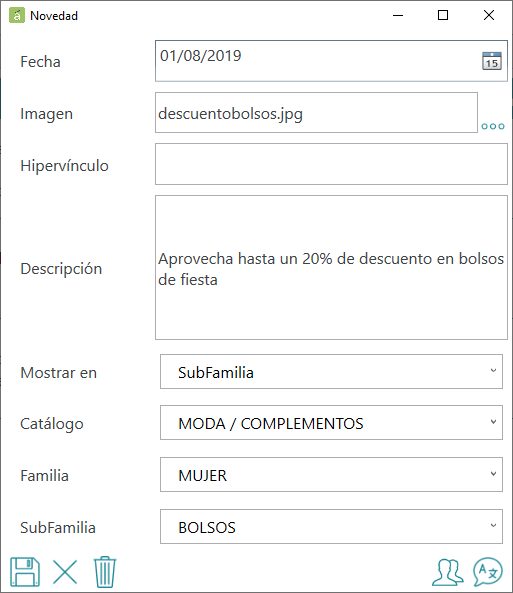Open the translation speech bubble icon
The width and height of the screenshot is (513, 593).
click(488, 572)
